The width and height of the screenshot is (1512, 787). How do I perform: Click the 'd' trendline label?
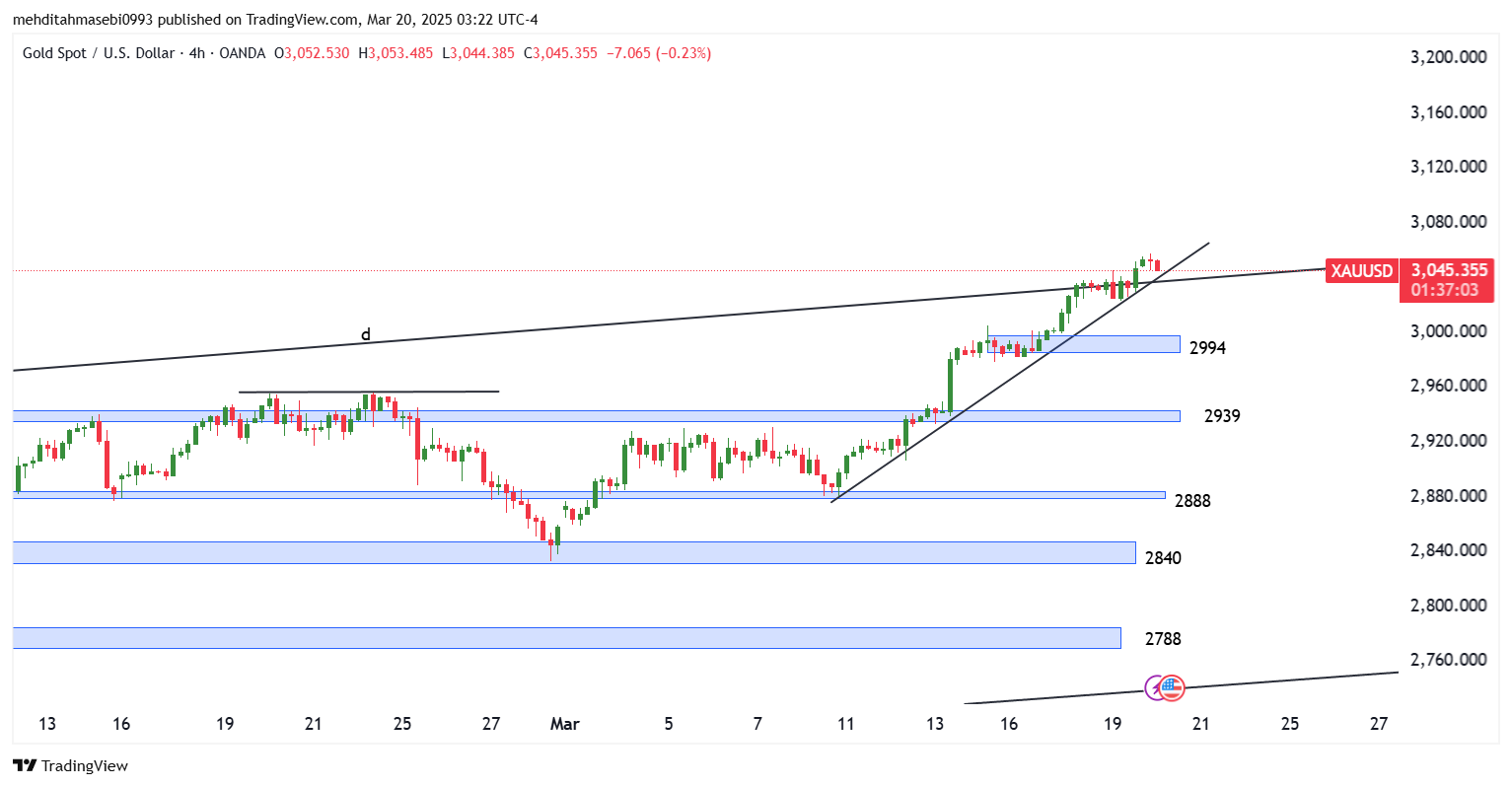coord(366,334)
